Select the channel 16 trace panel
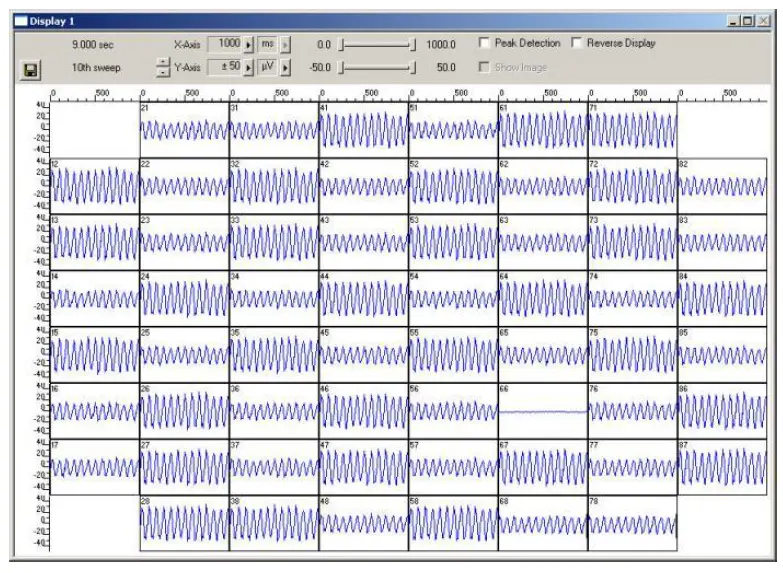 [94, 411]
